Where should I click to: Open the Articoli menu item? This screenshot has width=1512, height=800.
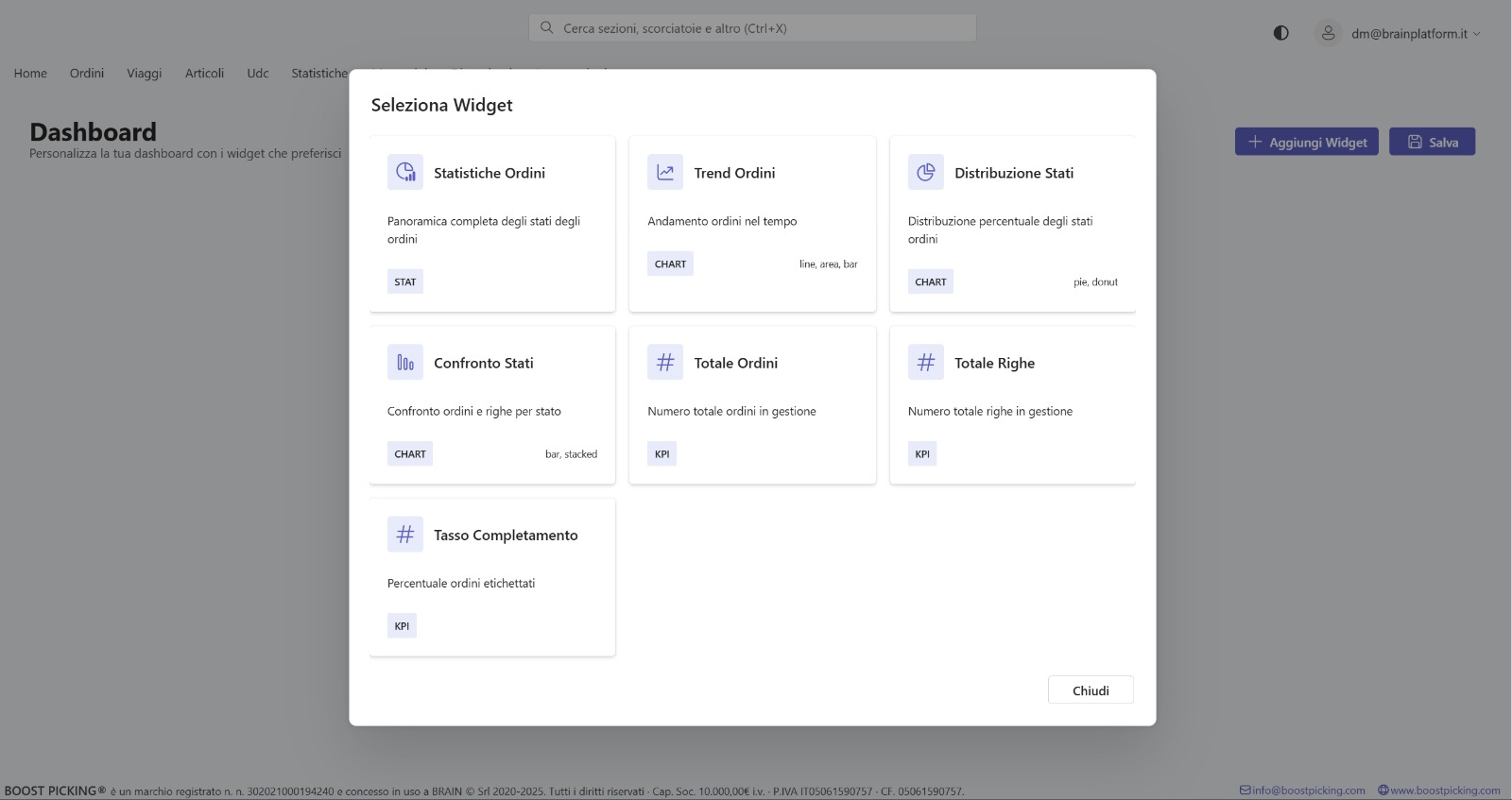(x=204, y=73)
